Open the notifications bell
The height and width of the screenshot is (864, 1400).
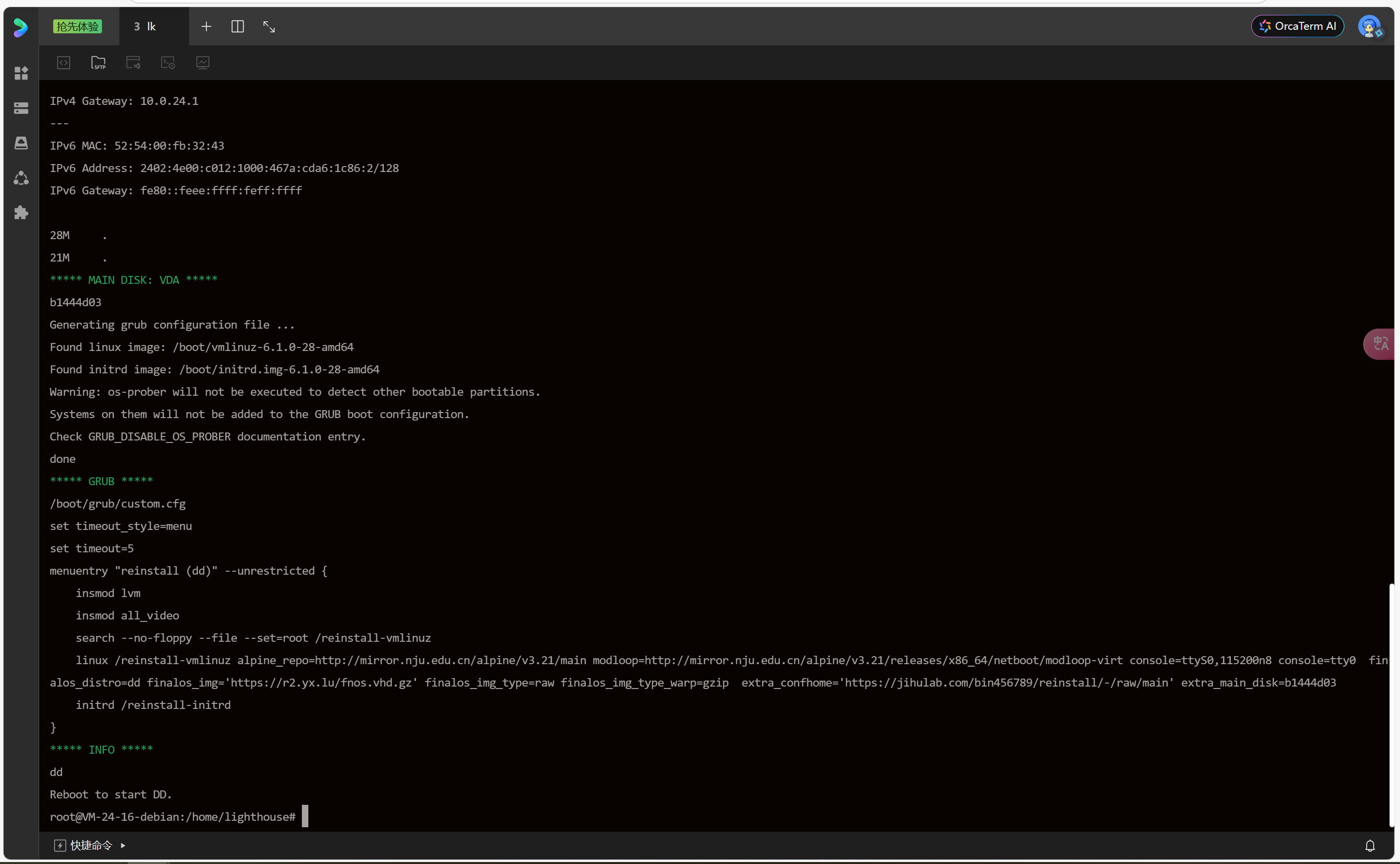tap(1370, 845)
